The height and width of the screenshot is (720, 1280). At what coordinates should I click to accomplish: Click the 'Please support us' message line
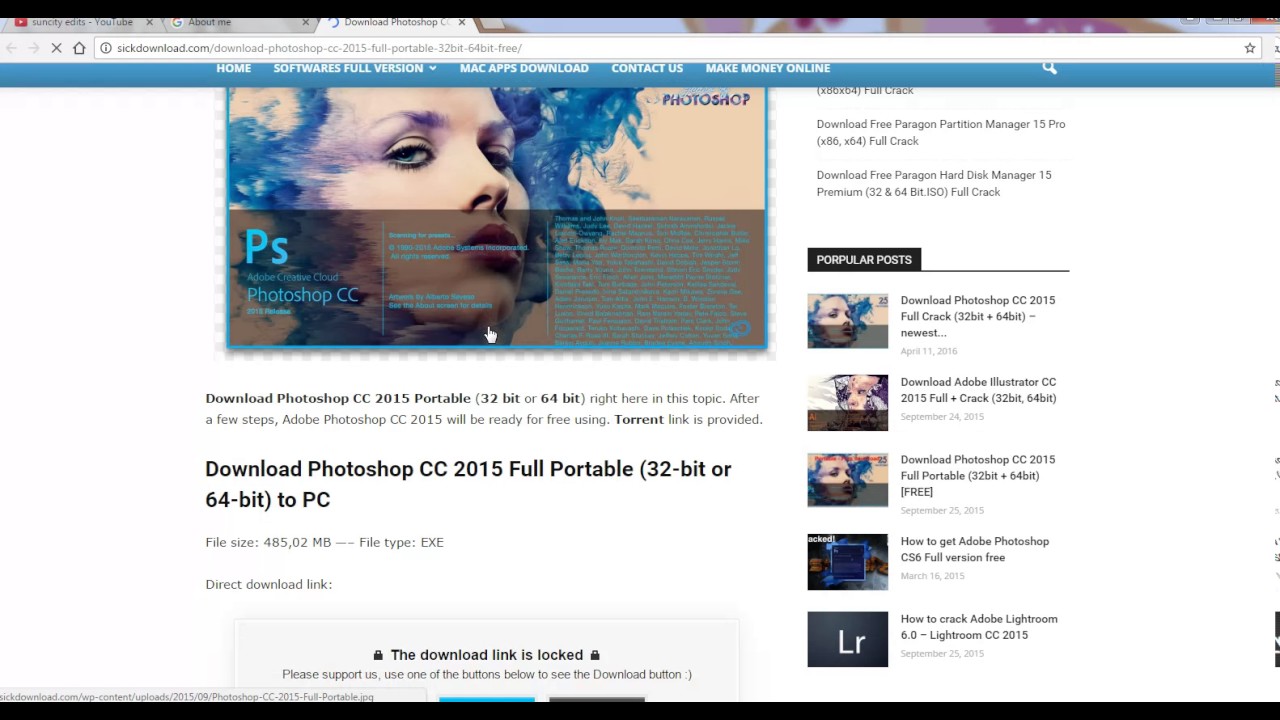point(487,674)
